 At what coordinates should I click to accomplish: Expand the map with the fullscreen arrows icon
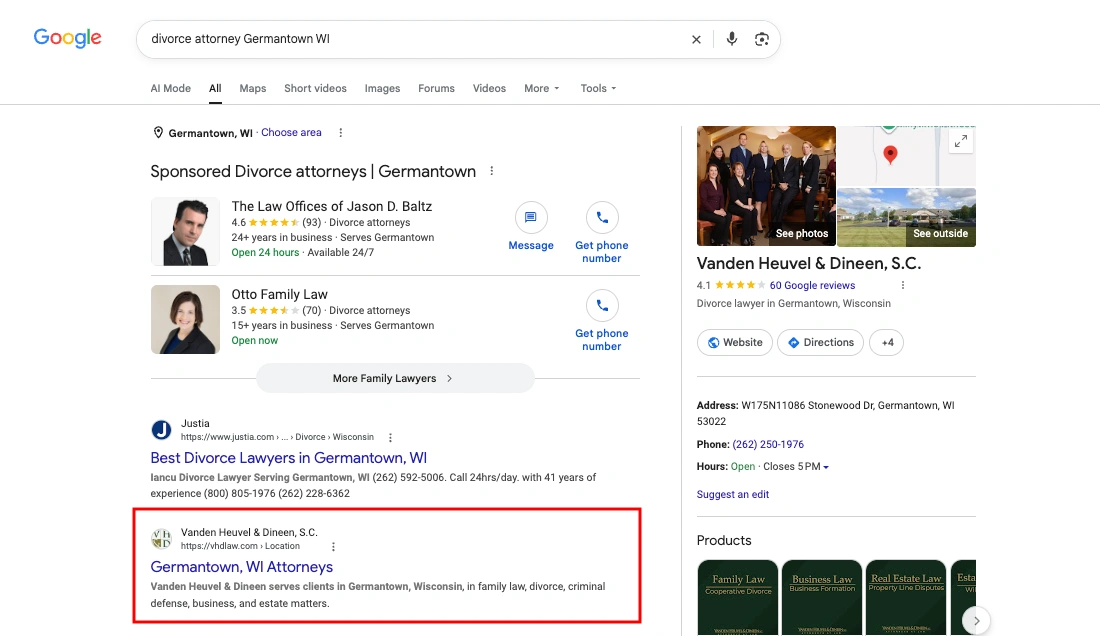tap(960, 141)
